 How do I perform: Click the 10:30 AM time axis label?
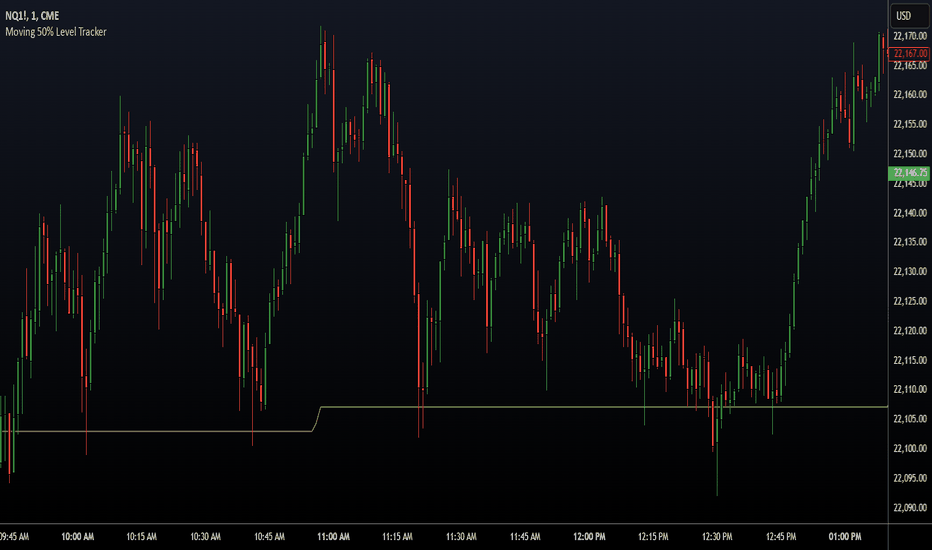tap(206, 536)
